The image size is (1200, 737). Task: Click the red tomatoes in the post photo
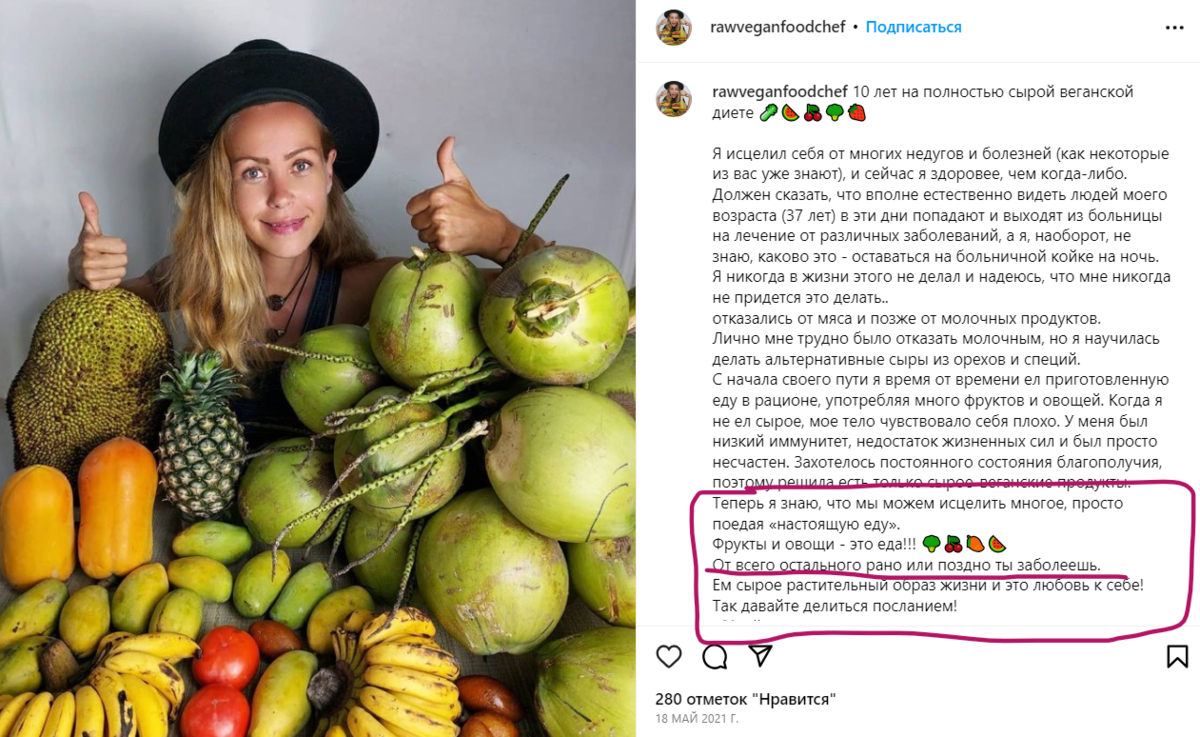(x=220, y=680)
